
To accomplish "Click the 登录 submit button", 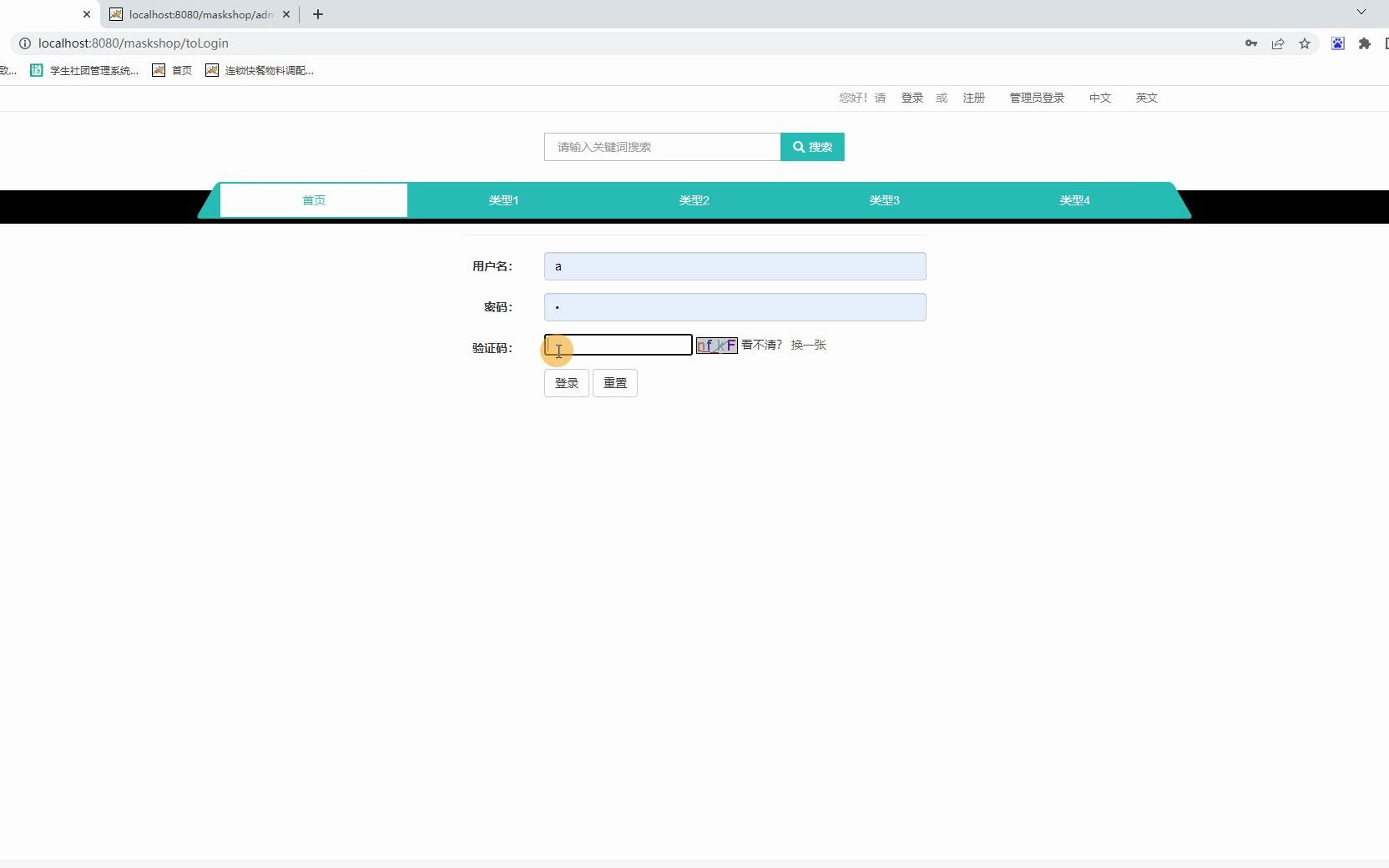I will click(x=567, y=383).
